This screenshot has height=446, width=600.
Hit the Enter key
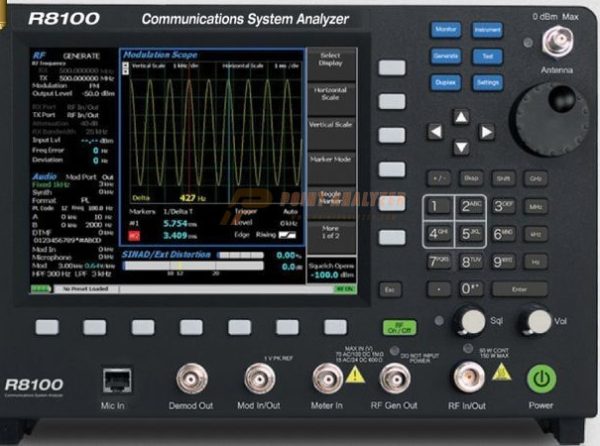click(519, 289)
